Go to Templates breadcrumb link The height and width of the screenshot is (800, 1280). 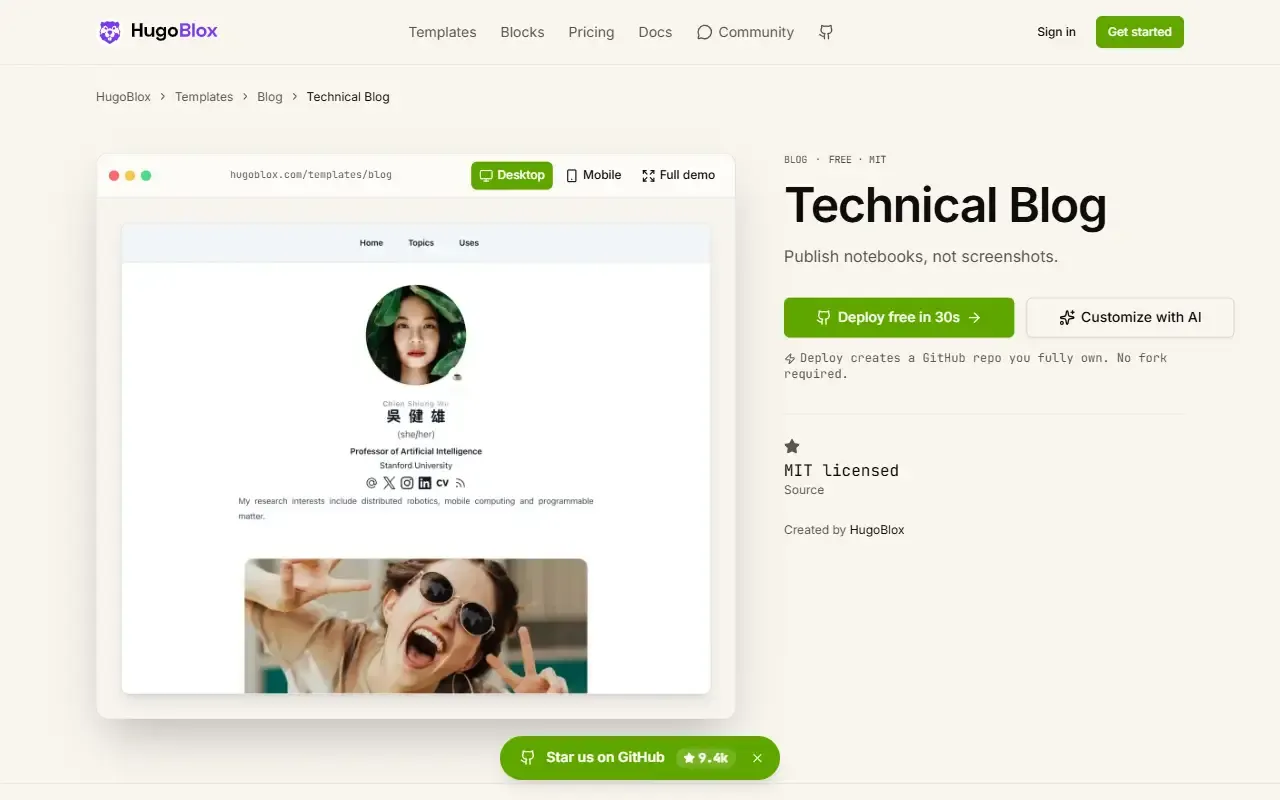[204, 97]
